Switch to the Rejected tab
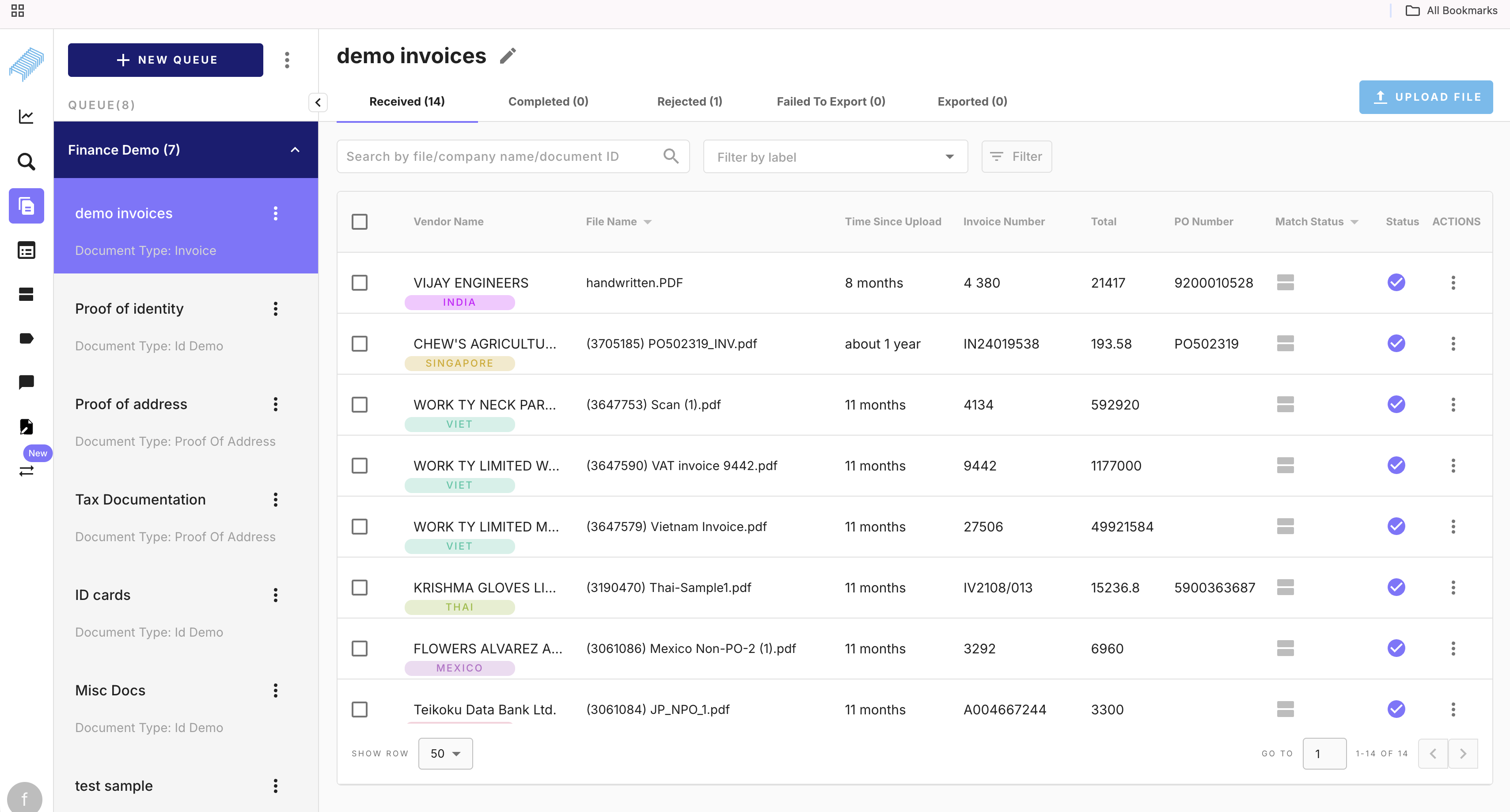The image size is (1510, 812). [x=689, y=101]
